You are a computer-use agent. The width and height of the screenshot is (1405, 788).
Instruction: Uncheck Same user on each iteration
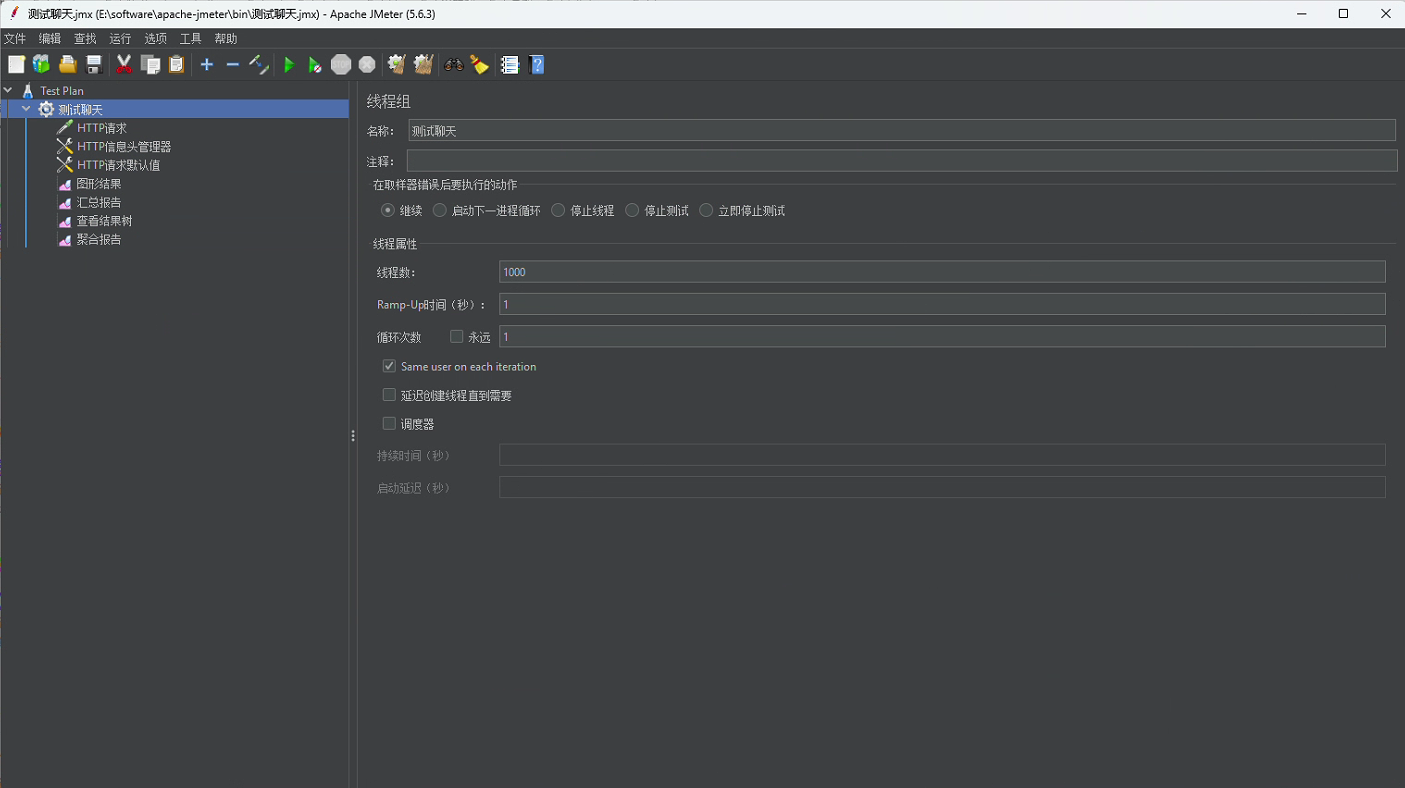(390, 367)
